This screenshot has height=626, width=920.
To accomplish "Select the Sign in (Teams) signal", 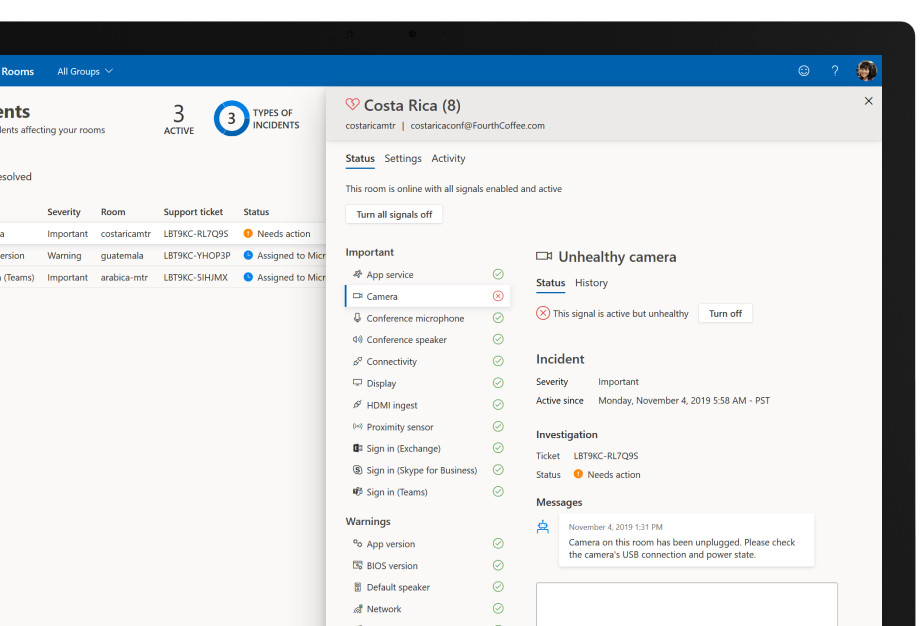I will (397, 492).
